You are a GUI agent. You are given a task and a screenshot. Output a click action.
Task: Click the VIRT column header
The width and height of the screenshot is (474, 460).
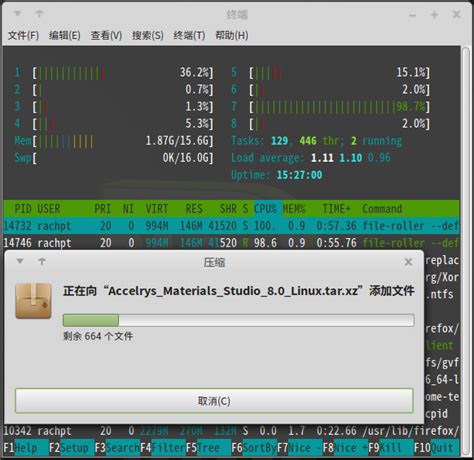[x=157, y=209]
